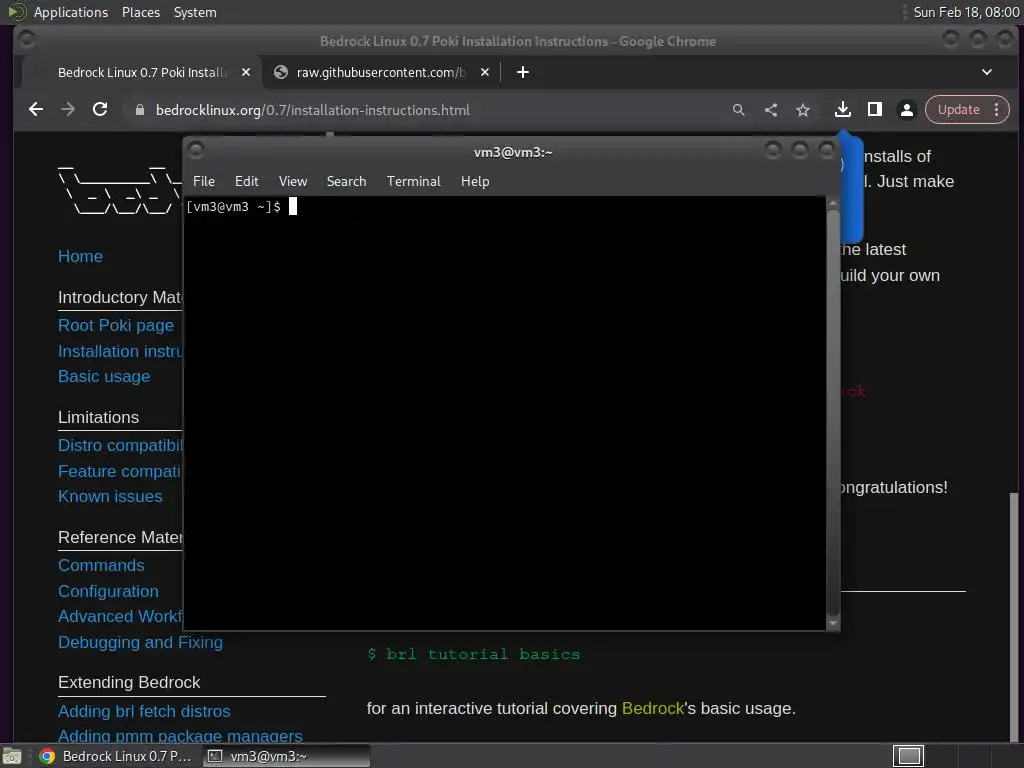The image size is (1024, 768).
Task: Click the Chrome forward arrow
Action: [68, 110]
